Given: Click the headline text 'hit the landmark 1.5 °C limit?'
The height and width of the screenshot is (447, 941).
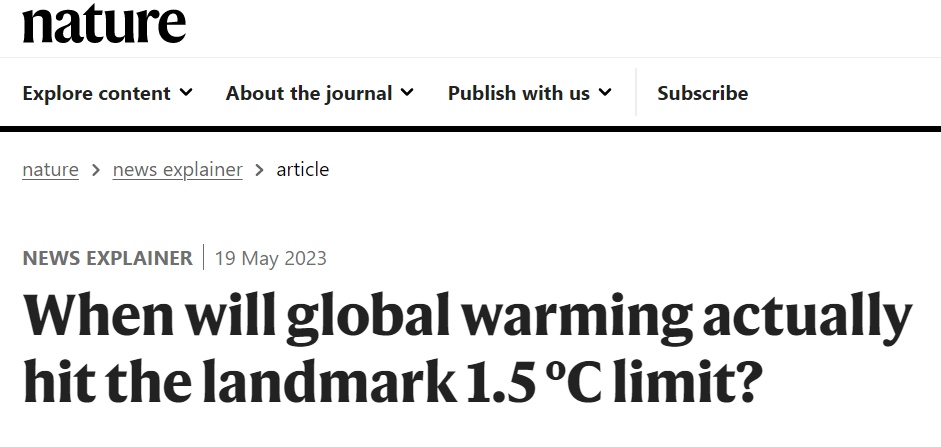Looking at the screenshot, I should pyautogui.click(x=392, y=382).
